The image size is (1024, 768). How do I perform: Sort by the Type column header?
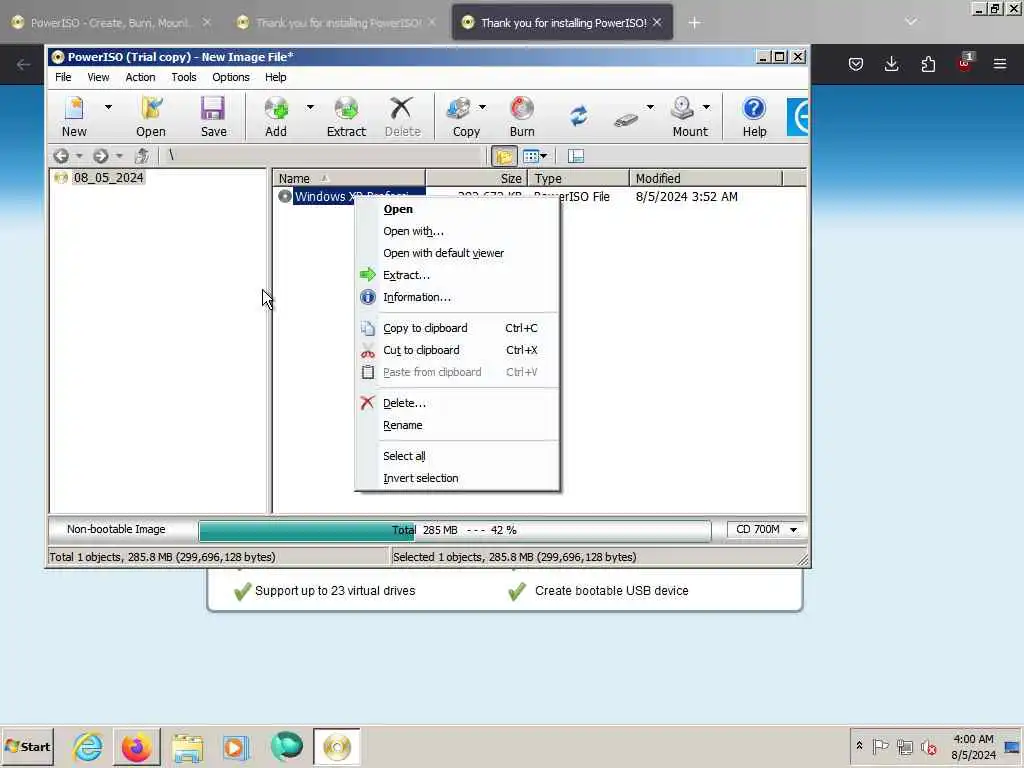pyautogui.click(x=579, y=178)
